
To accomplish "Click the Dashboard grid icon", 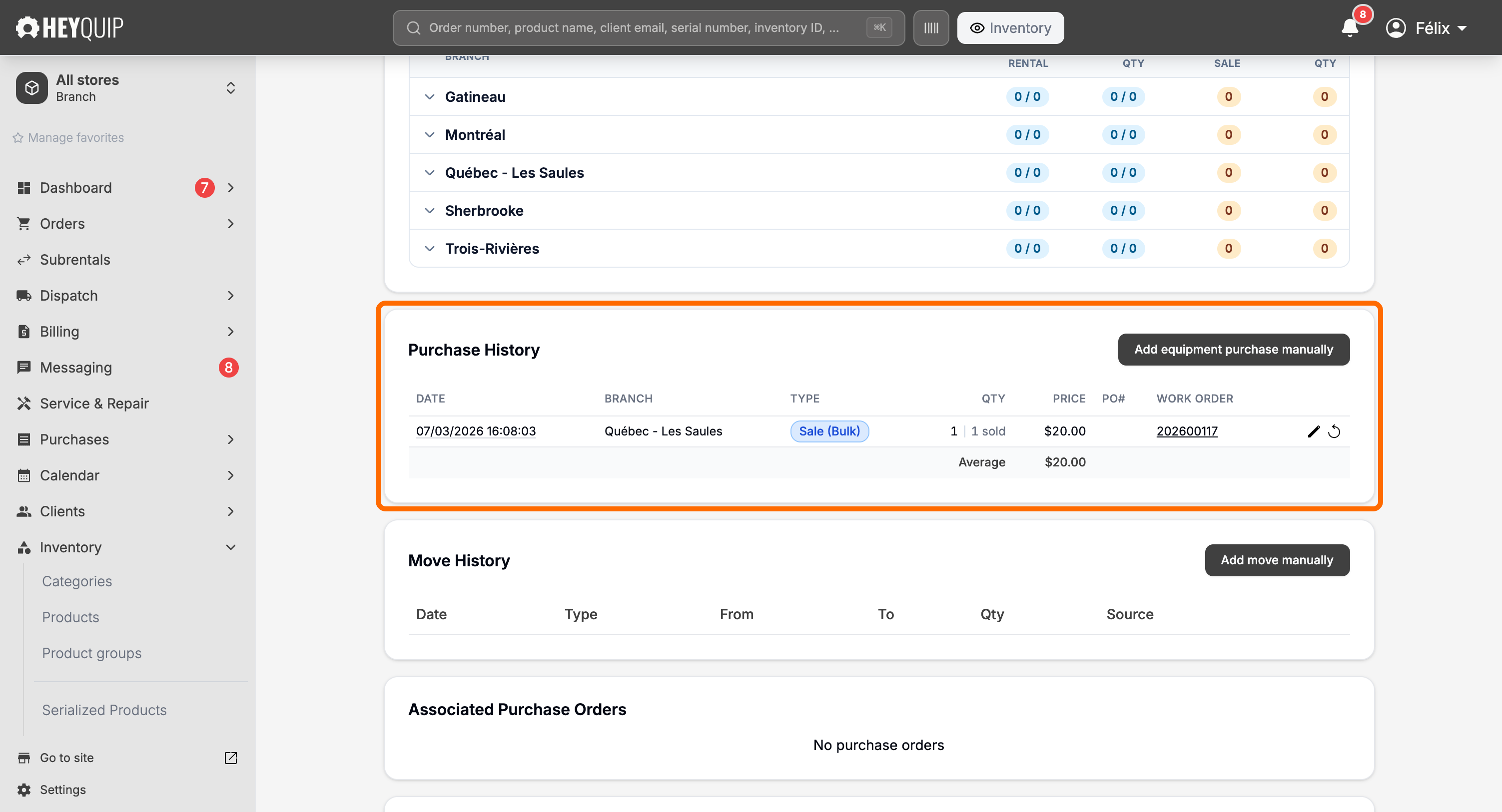I will tap(24, 188).
